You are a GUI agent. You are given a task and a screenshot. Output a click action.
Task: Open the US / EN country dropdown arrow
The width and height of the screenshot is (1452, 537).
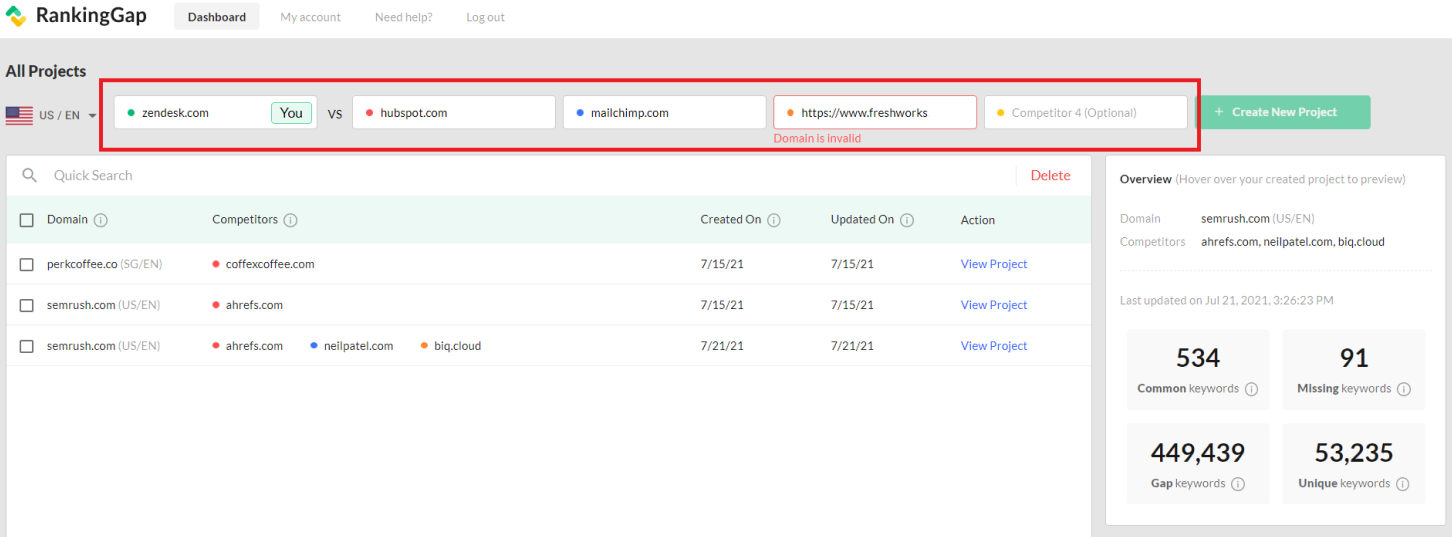pyautogui.click(x=92, y=116)
